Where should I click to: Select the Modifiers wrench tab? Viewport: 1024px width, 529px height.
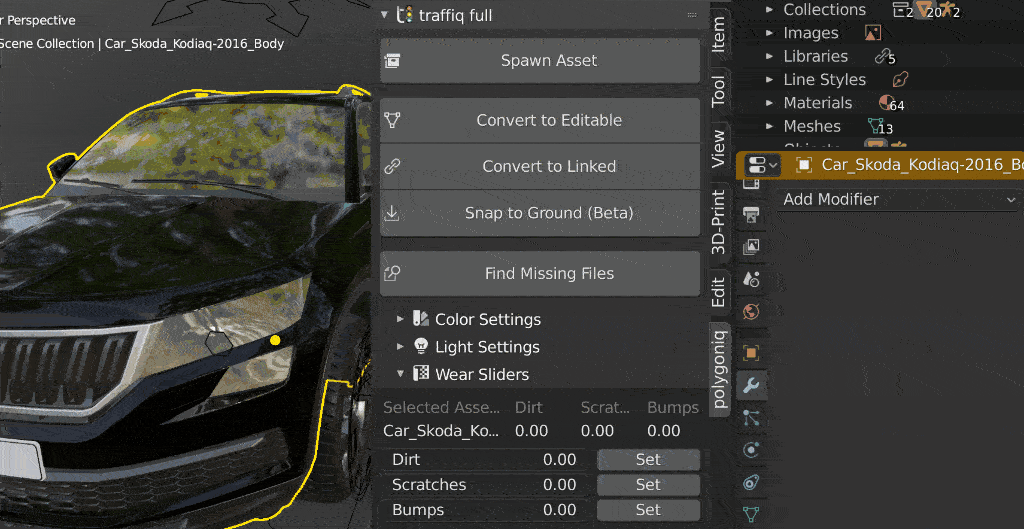[x=751, y=386]
